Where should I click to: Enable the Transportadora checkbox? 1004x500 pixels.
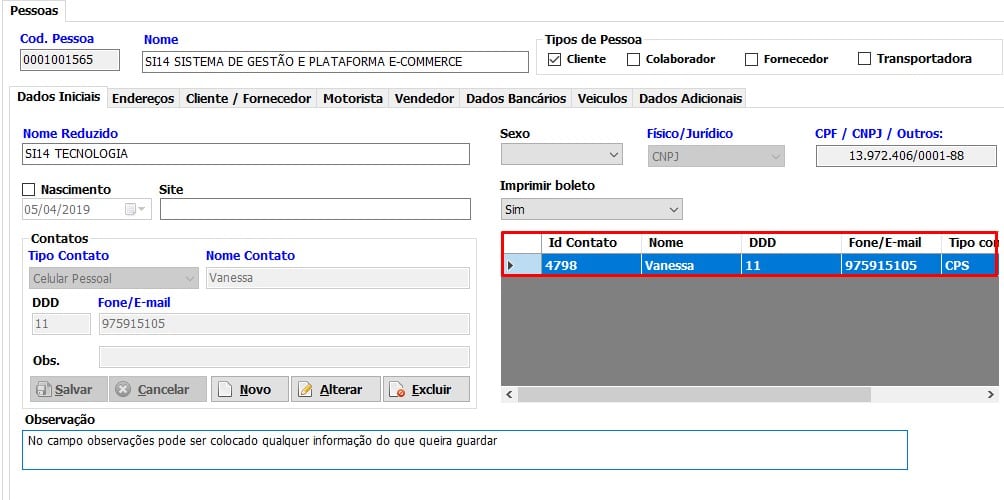864,60
